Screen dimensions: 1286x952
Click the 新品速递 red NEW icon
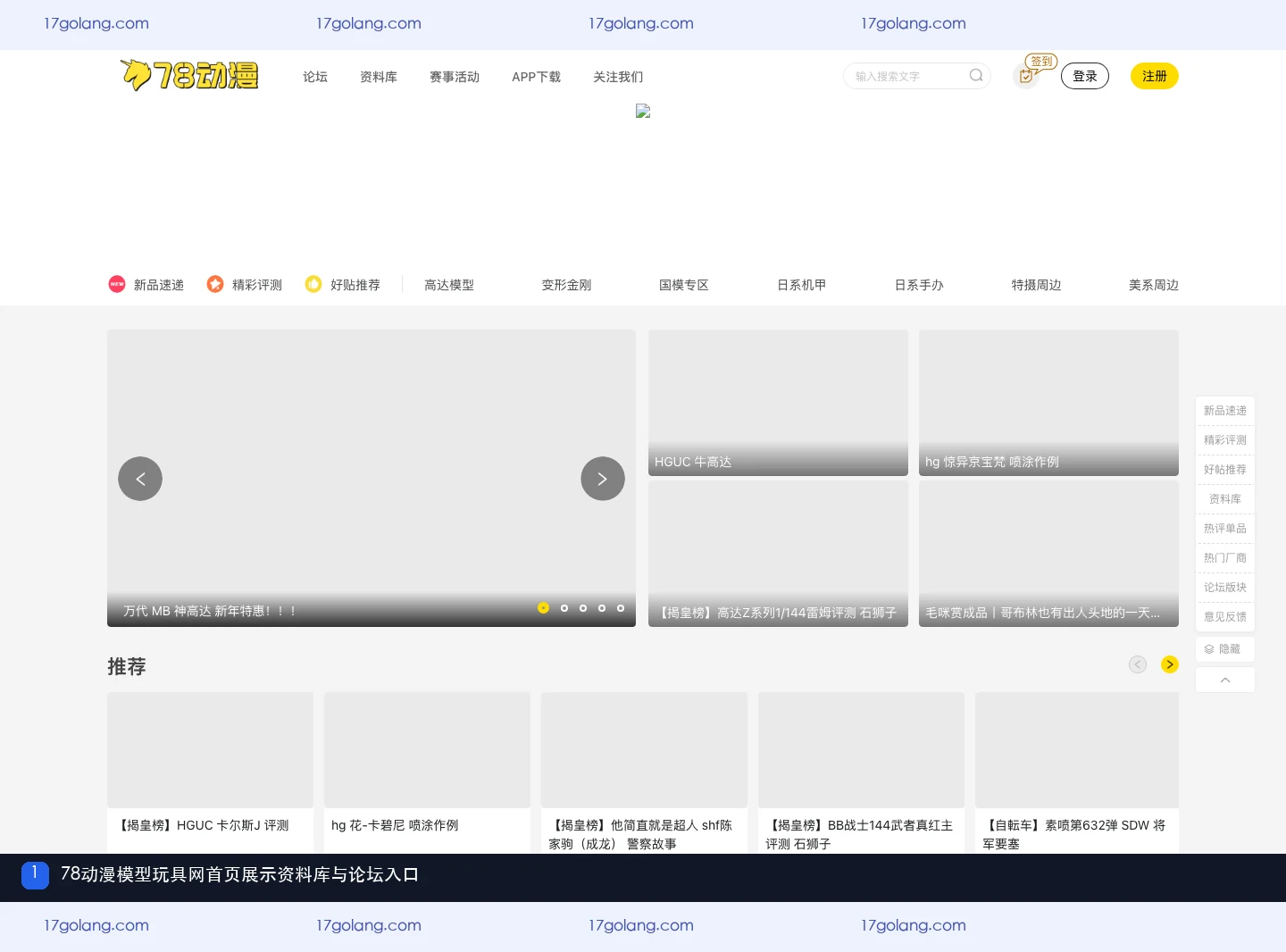117,284
